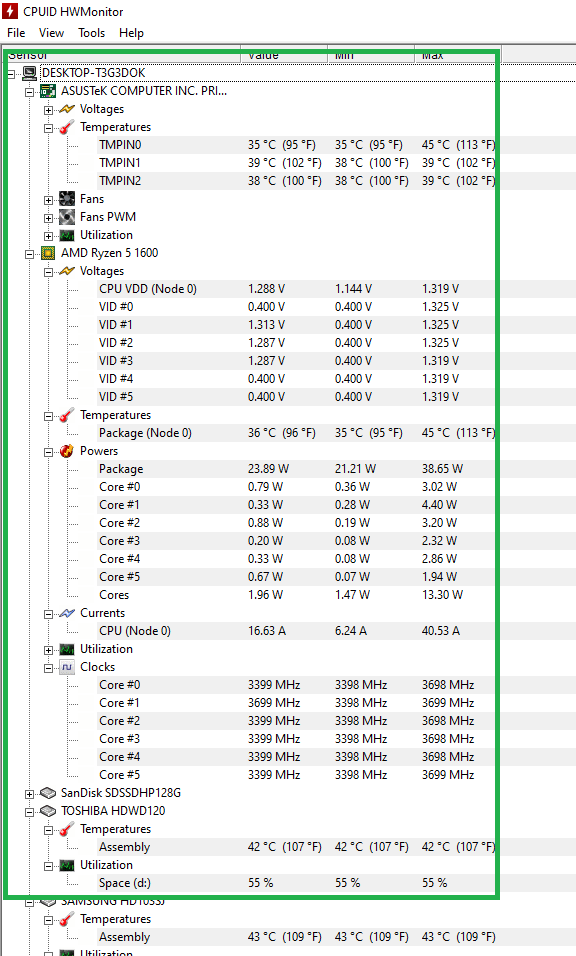
Task: Click the Clocks waveform icon
Action: click(67, 667)
